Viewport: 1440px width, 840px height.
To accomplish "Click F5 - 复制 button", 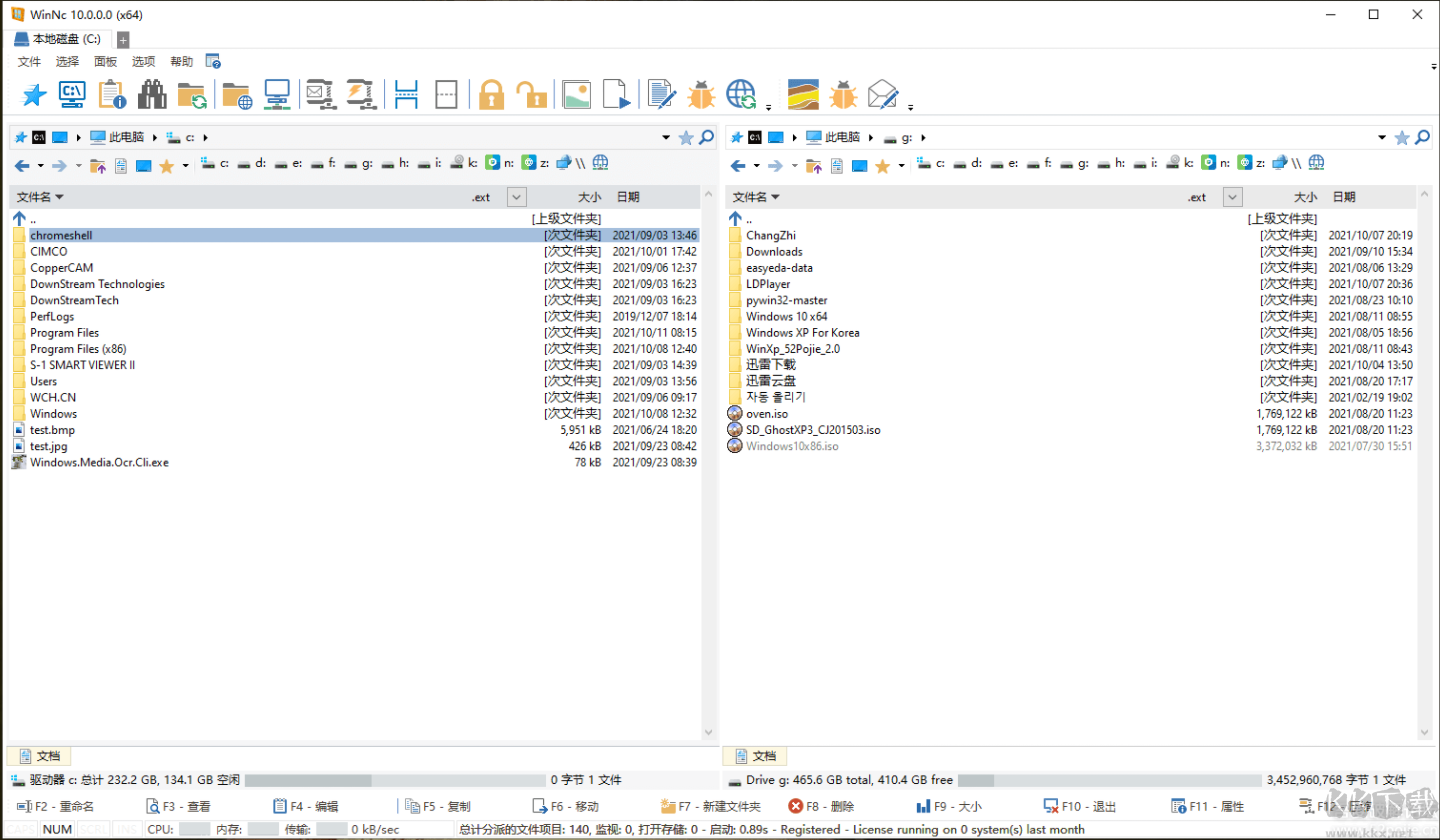I will click(x=439, y=806).
